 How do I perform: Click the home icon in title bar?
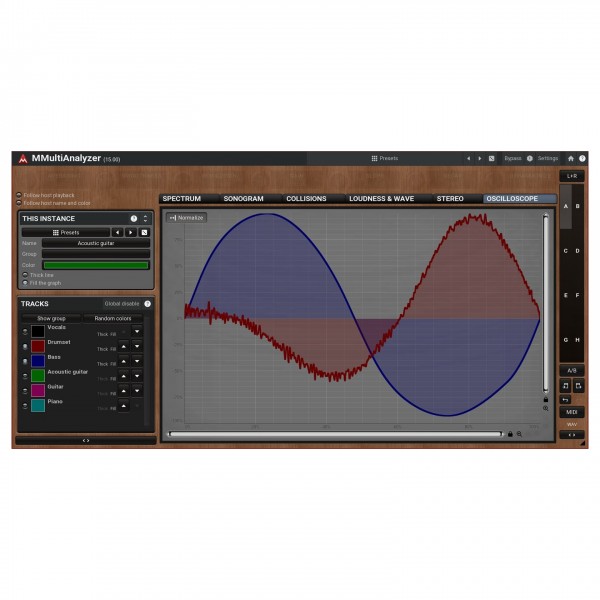[x=571, y=158]
